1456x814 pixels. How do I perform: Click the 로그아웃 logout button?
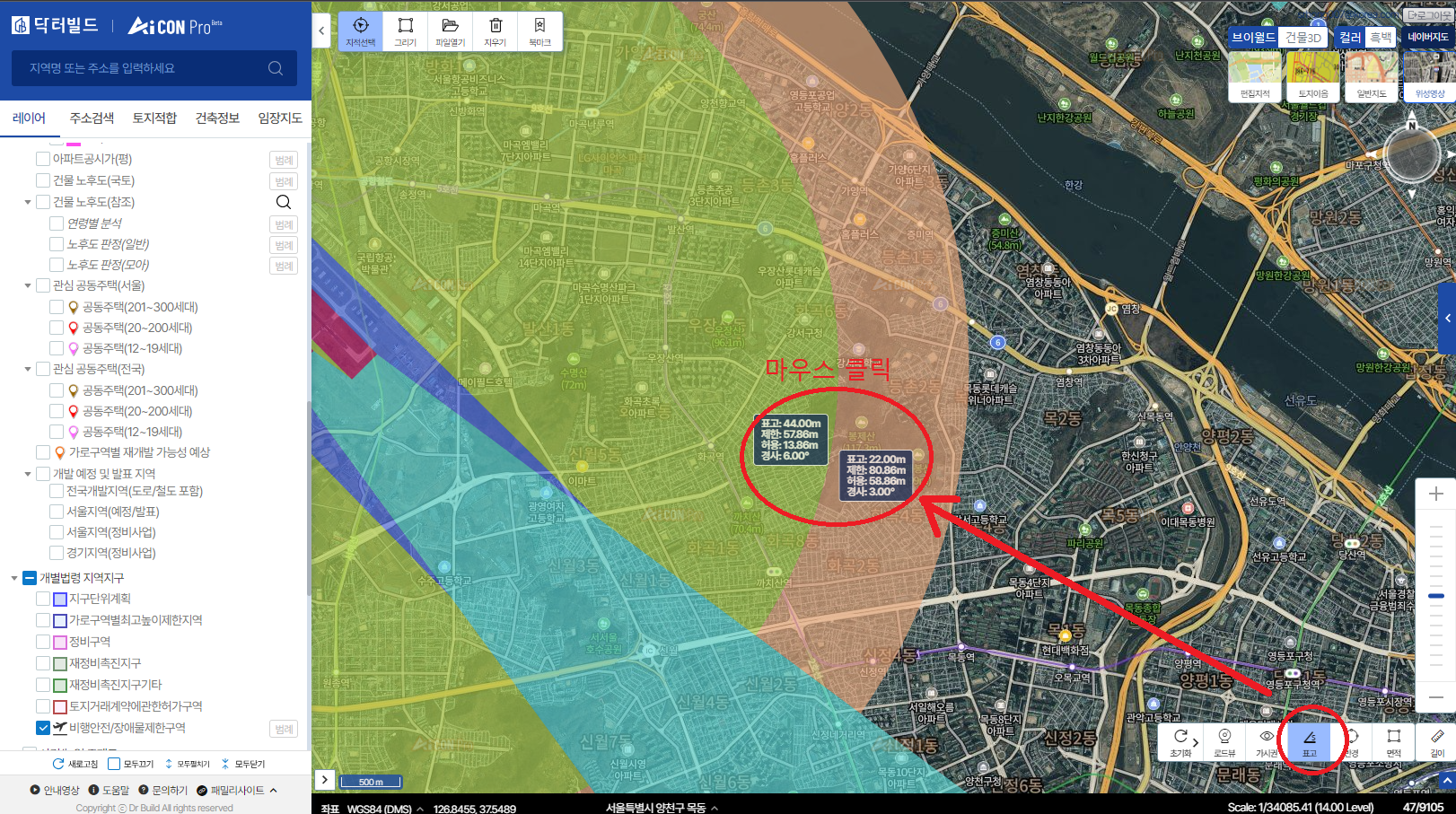point(1428,15)
